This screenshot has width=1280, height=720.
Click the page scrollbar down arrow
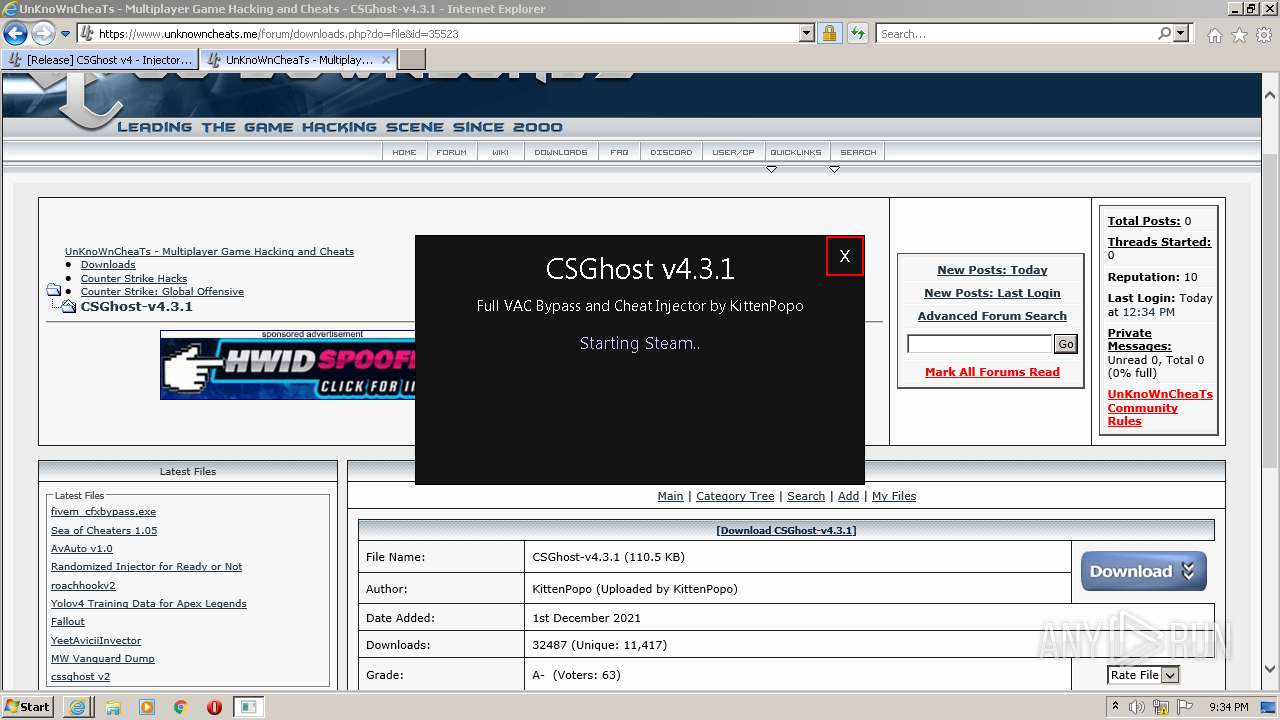coord(1270,670)
